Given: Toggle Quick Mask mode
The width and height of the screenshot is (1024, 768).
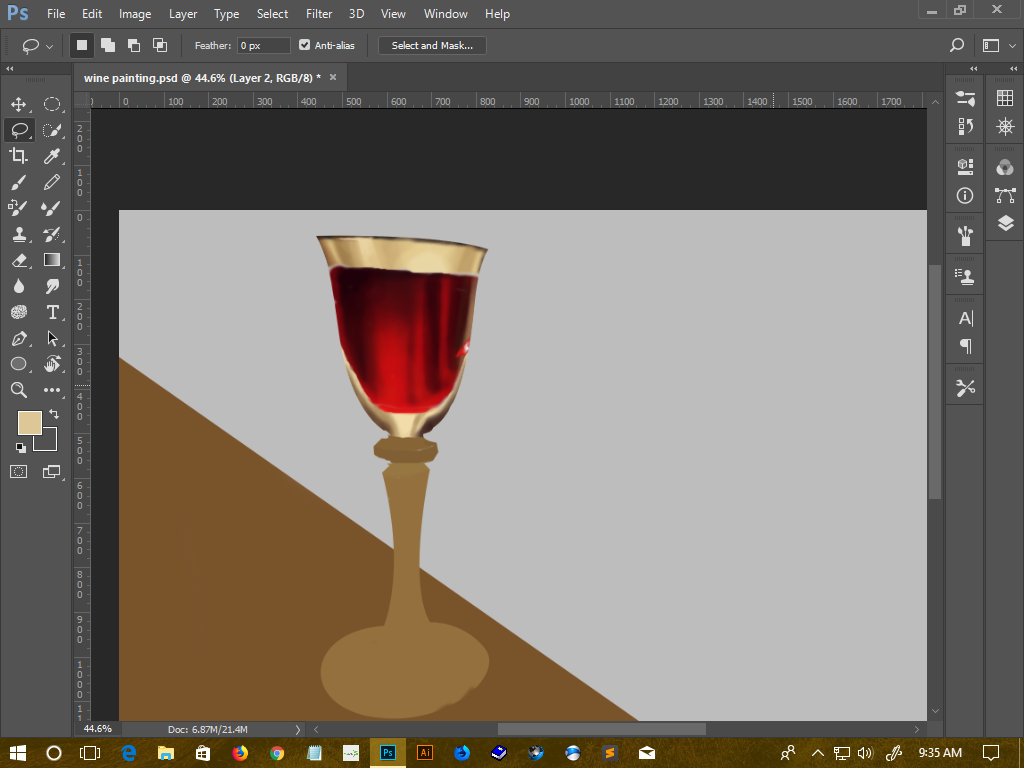Looking at the screenshot, I should (19, 472).
